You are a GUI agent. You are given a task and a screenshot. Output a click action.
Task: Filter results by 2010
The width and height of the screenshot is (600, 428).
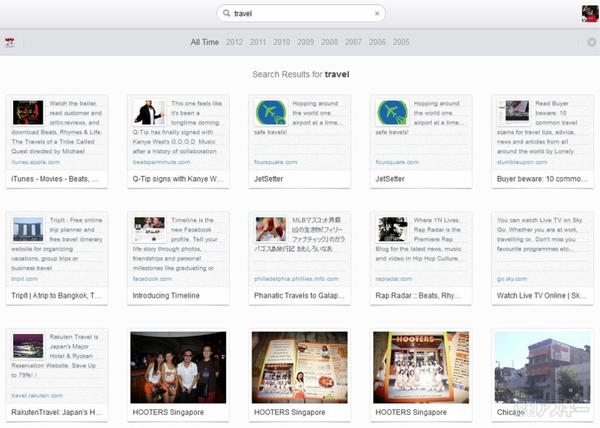click(x=282, y=42)
